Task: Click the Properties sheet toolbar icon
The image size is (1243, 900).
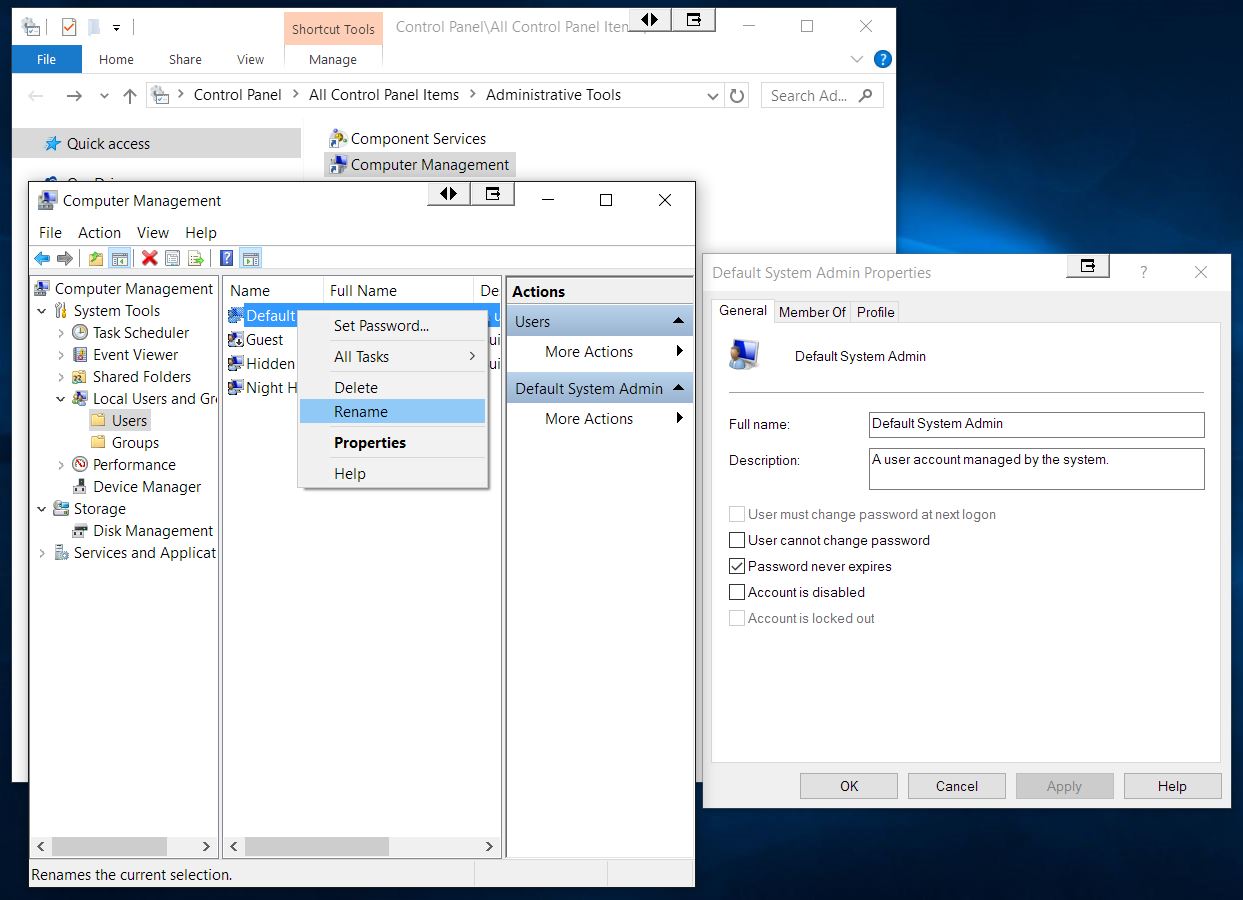Action: point(173,259)
